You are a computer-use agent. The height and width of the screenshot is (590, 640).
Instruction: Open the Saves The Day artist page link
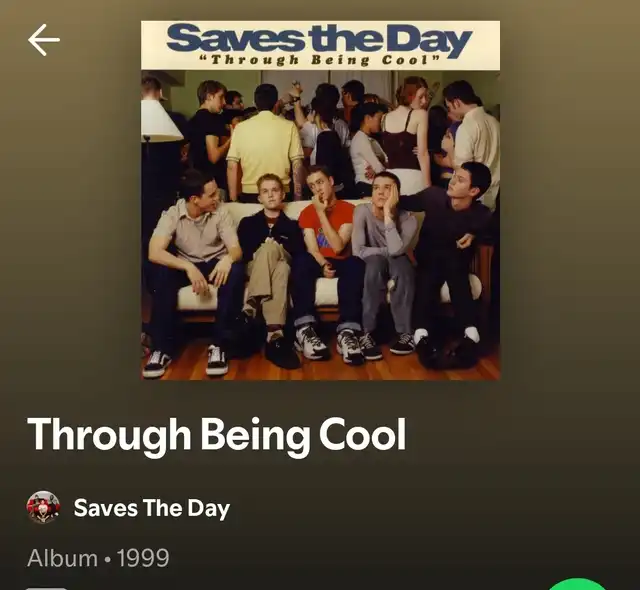(x=151, y=508)
